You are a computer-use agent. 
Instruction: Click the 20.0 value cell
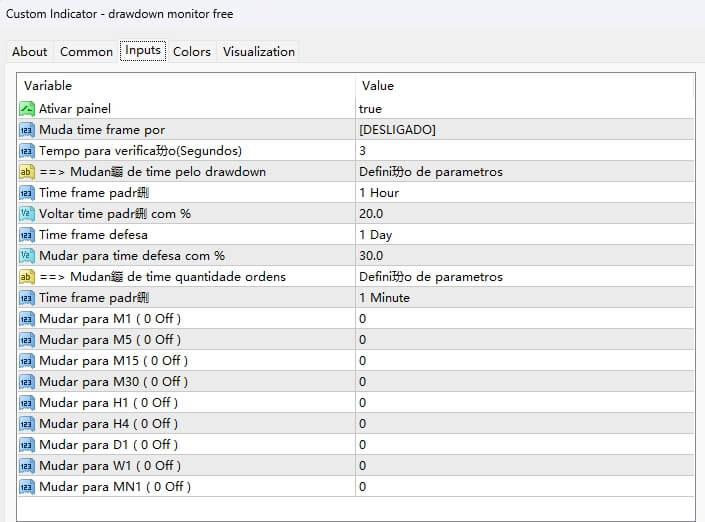(x=525, y=214)
